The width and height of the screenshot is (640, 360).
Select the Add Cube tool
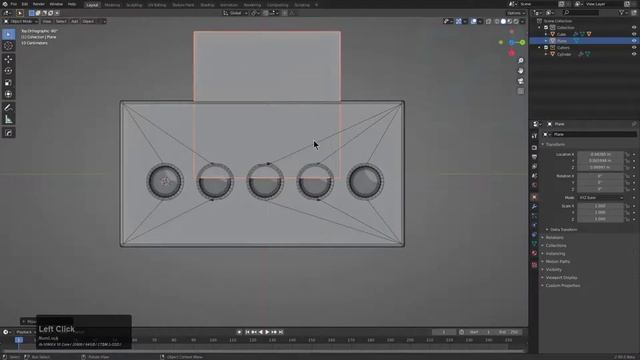tap(8, 133)
